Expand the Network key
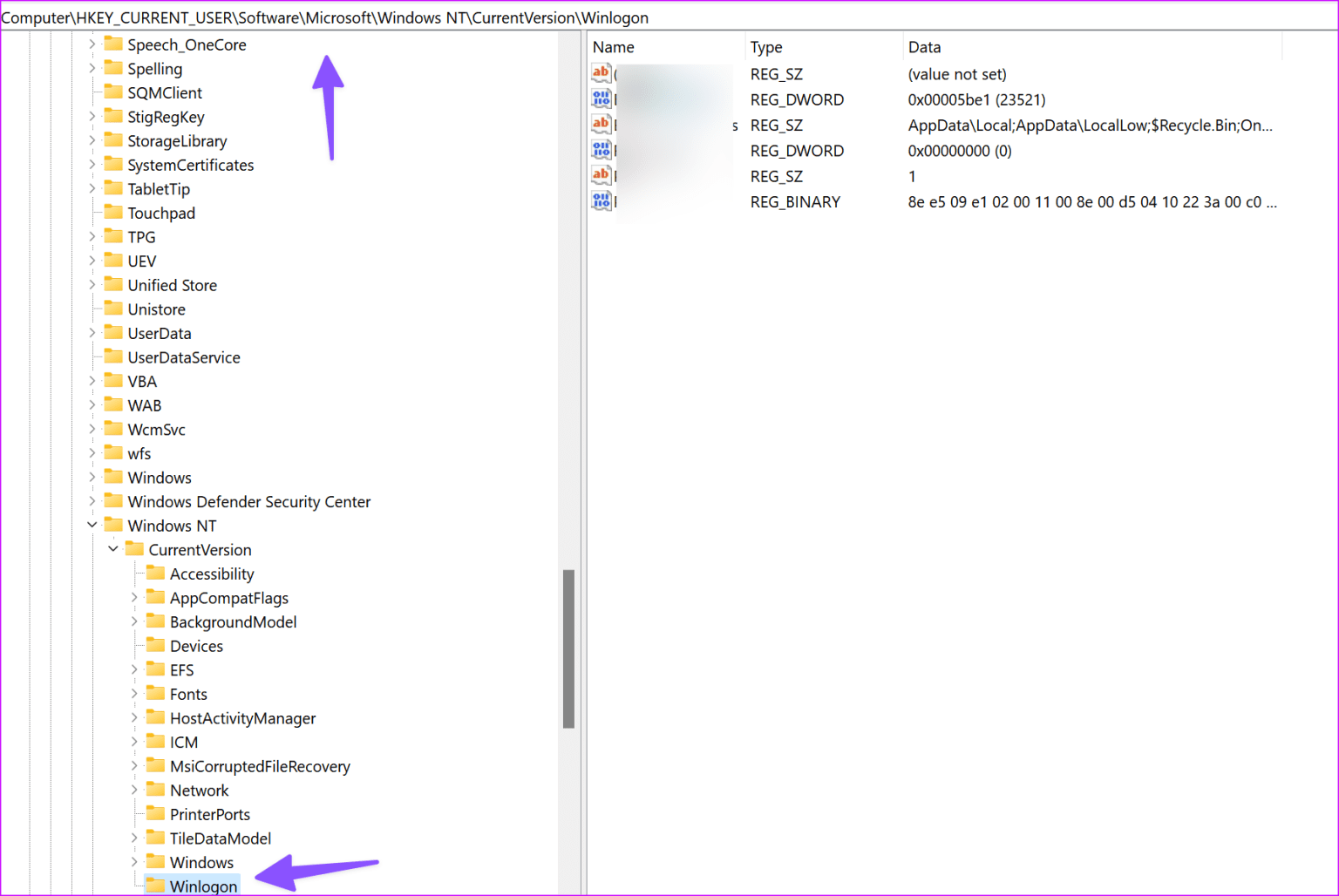The image size is (1339, 896). pyautogui.click(x=133, y=790)
